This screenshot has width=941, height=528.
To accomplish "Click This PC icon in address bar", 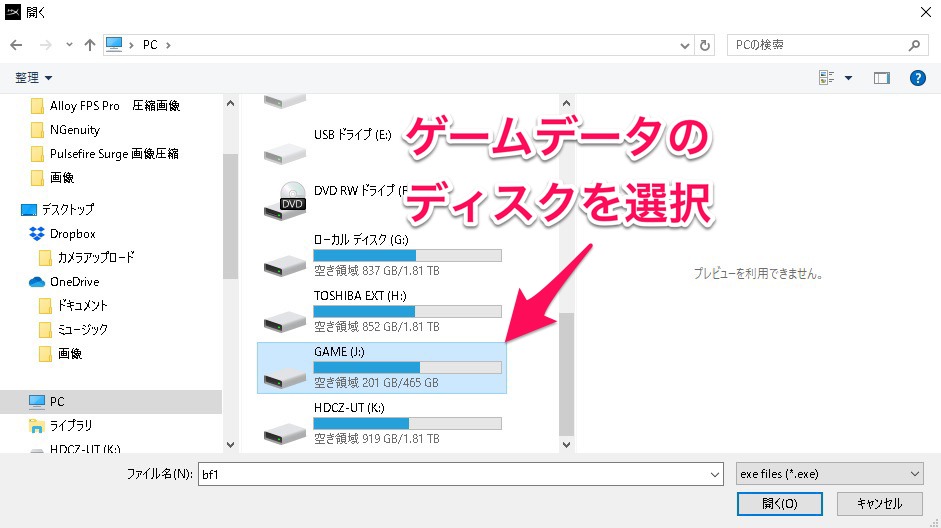I will 114,44.
